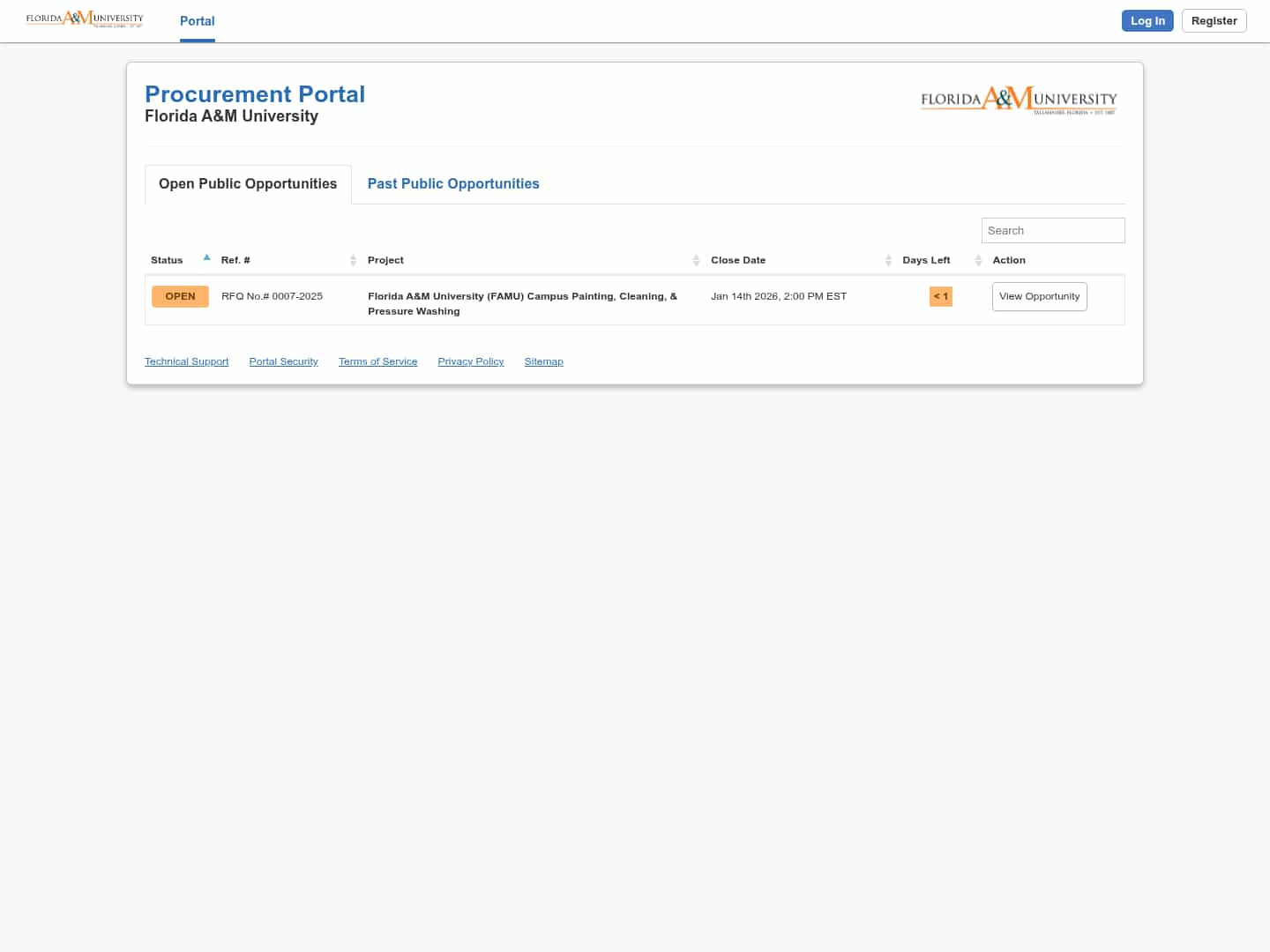
Task: Visit the Privacy Policy page
Action: 470,361
